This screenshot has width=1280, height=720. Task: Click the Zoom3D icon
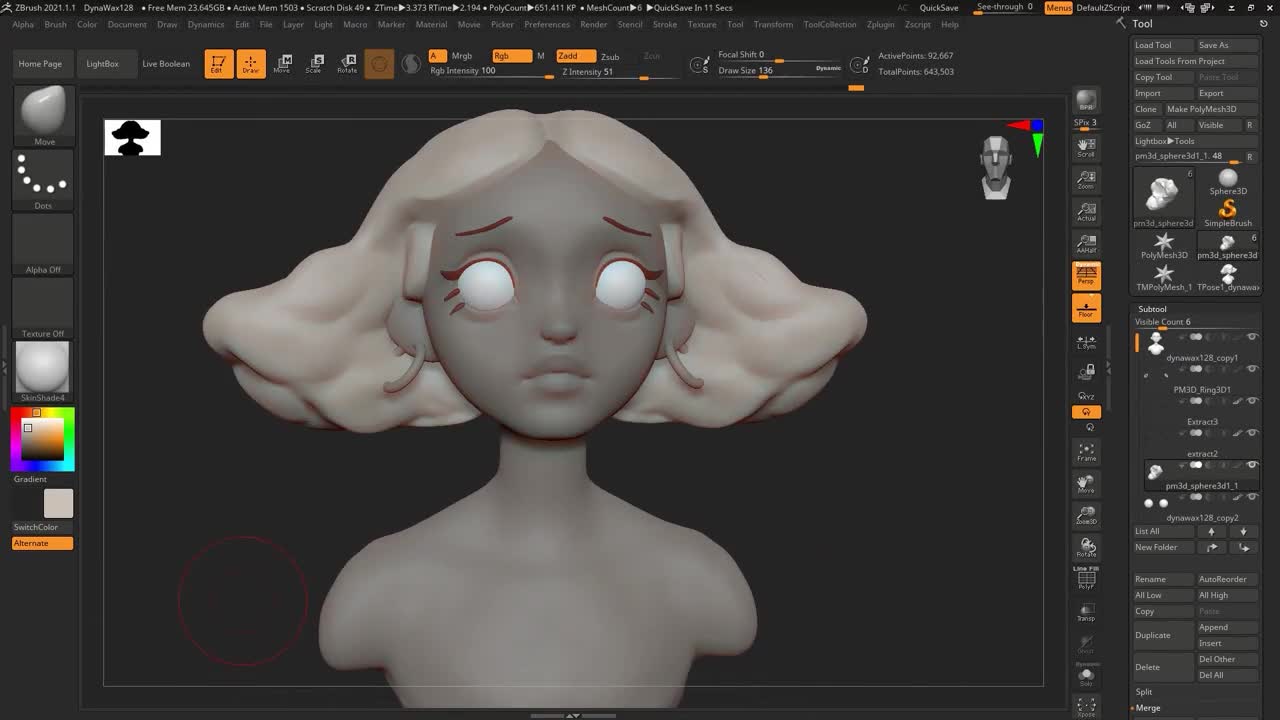click(x=1086, y=515)
